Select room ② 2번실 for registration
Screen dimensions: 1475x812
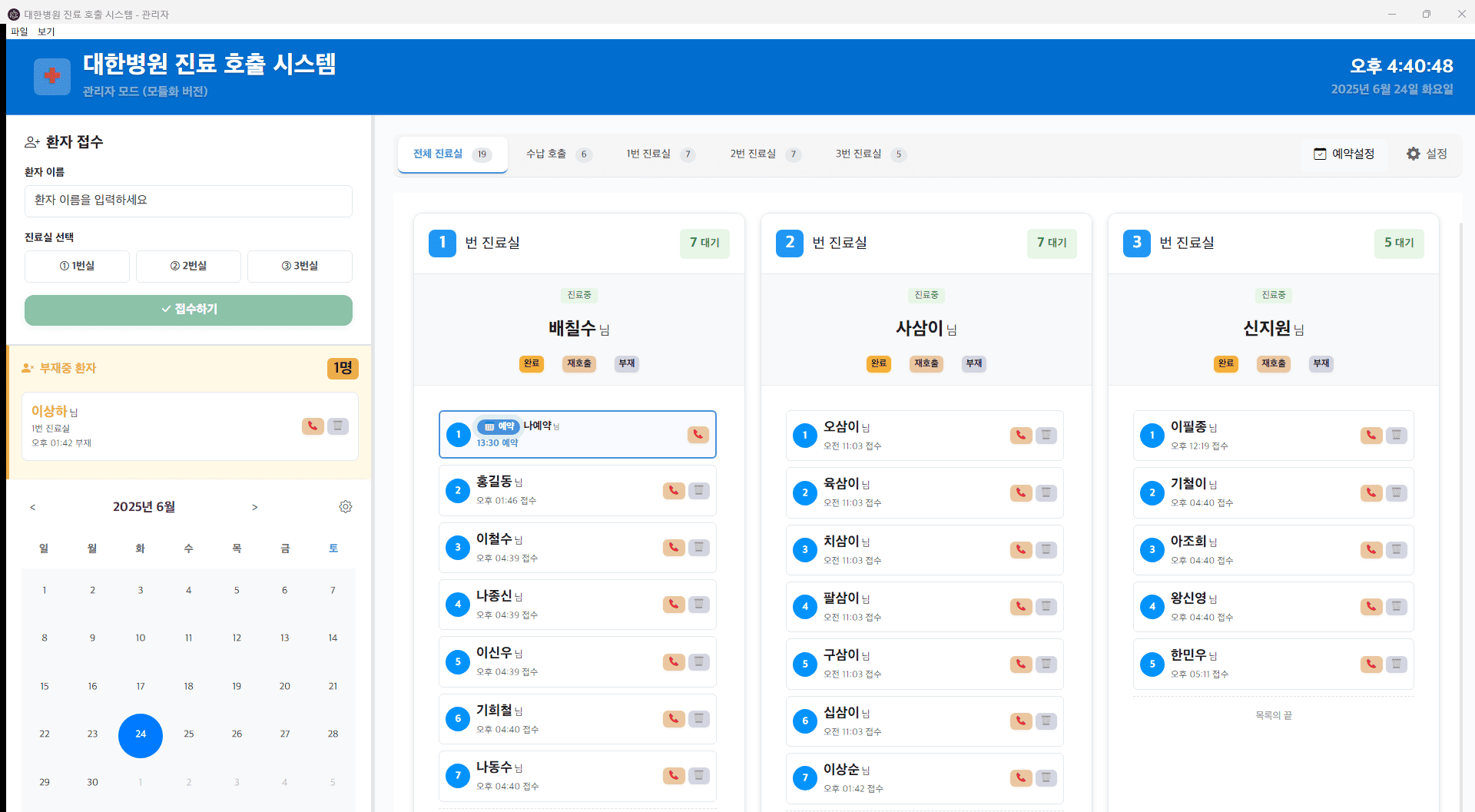pos(188,266)
